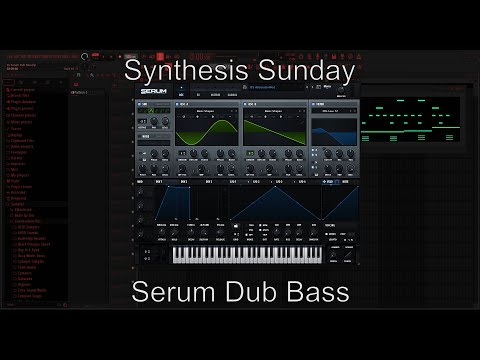Click the filter Res knob
This screenshot has width=480, height=360.
(x=339, y=154)
